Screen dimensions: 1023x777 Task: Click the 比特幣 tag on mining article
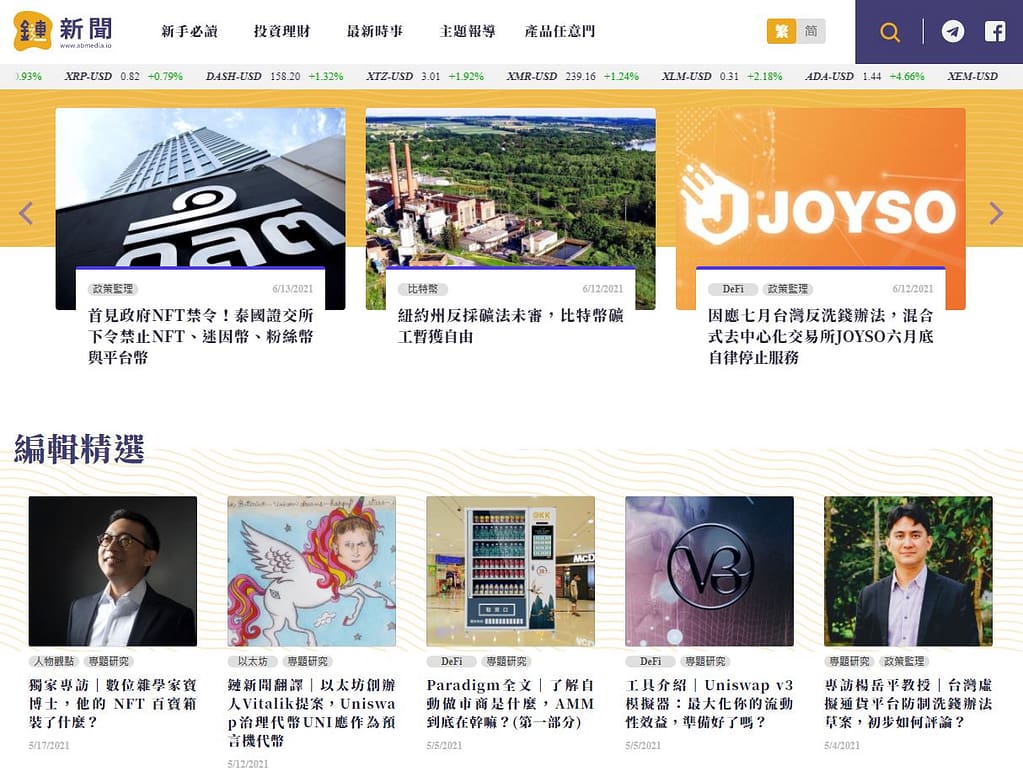click(423, 289)
